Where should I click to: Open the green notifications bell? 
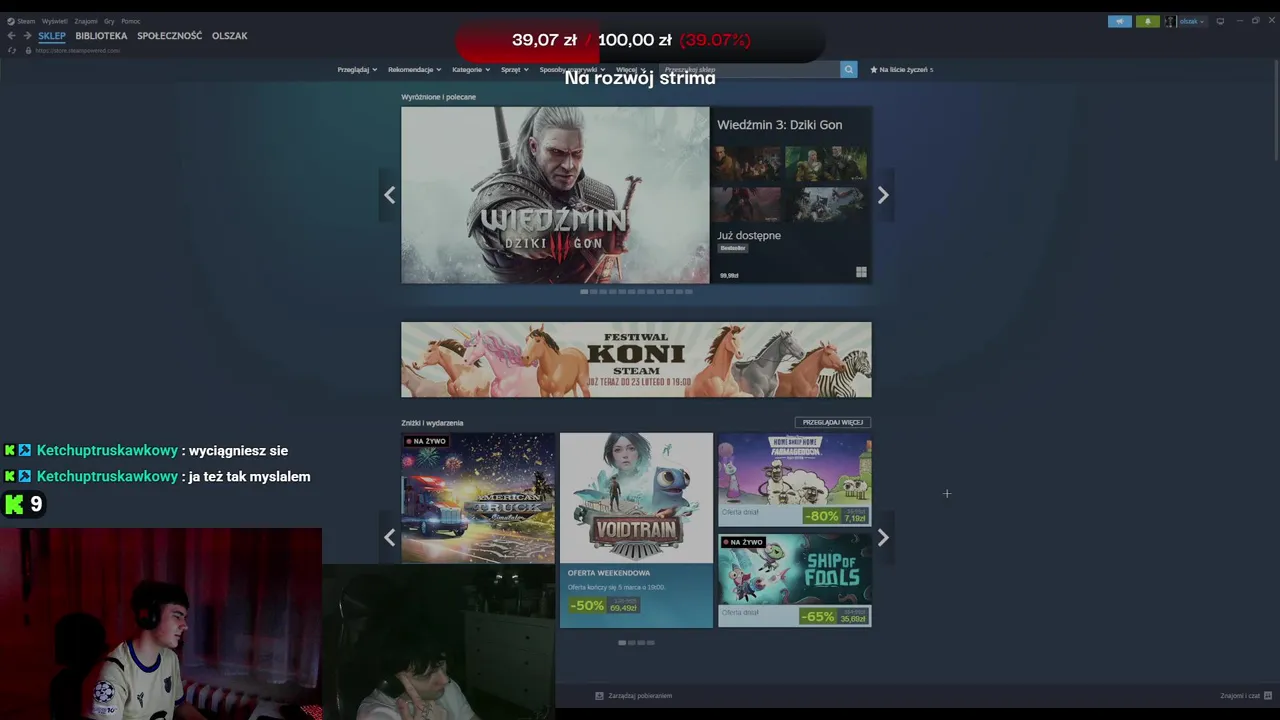pos(1148,21)
